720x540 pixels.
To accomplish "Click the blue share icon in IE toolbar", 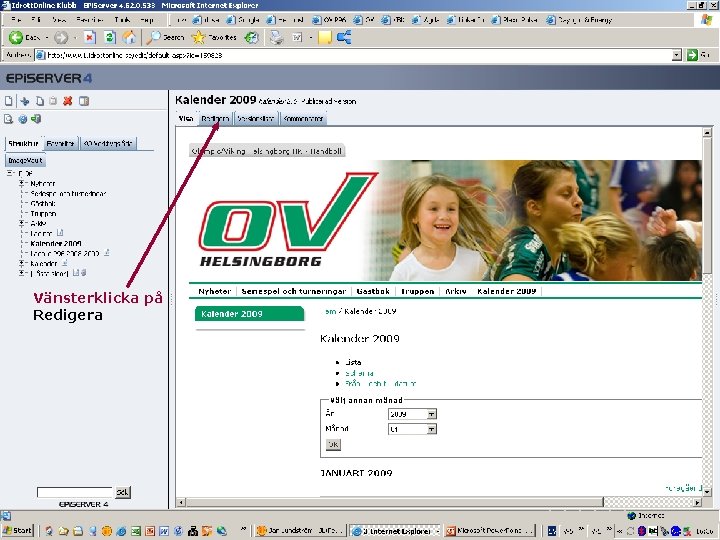I will coord(344,37).
